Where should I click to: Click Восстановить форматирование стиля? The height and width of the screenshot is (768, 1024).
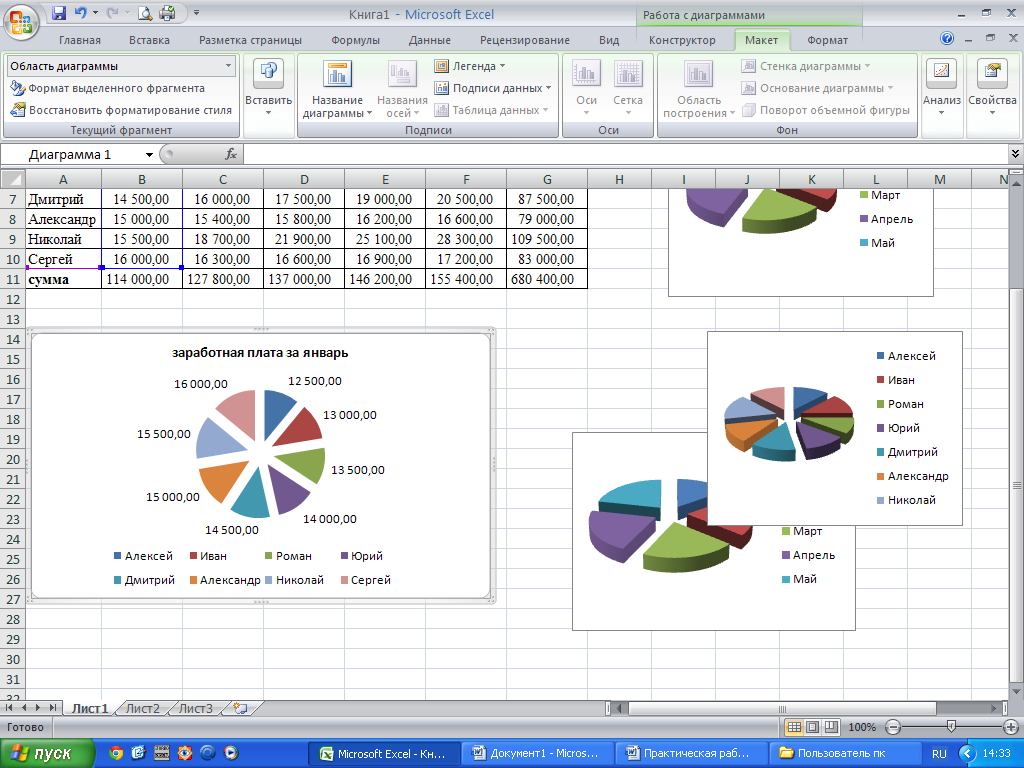(121, 110)
